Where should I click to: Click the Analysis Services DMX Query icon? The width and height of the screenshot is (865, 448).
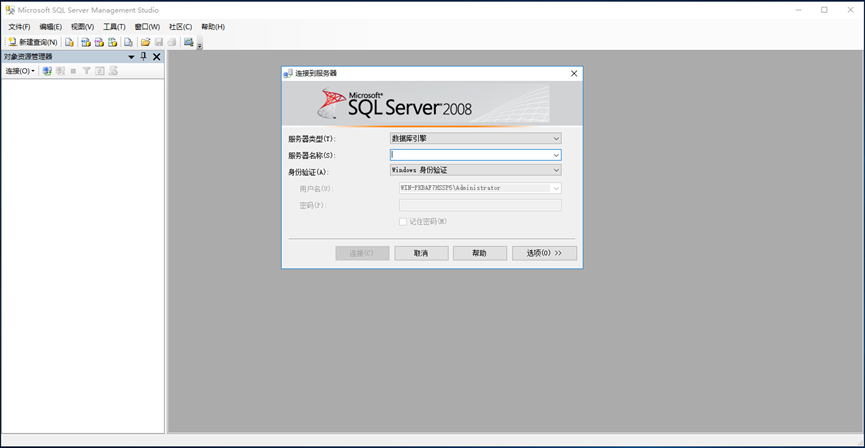click(x=99, y=42)
